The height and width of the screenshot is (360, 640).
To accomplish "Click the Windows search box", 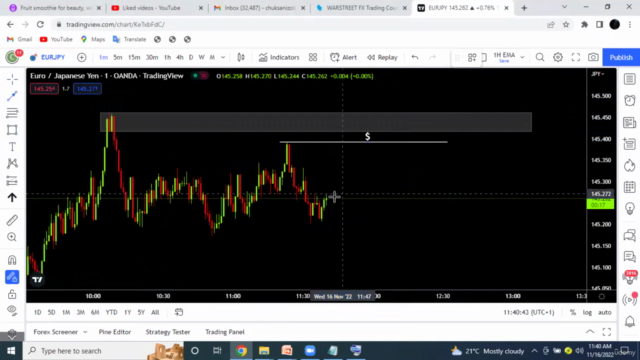I will [104, 351].
